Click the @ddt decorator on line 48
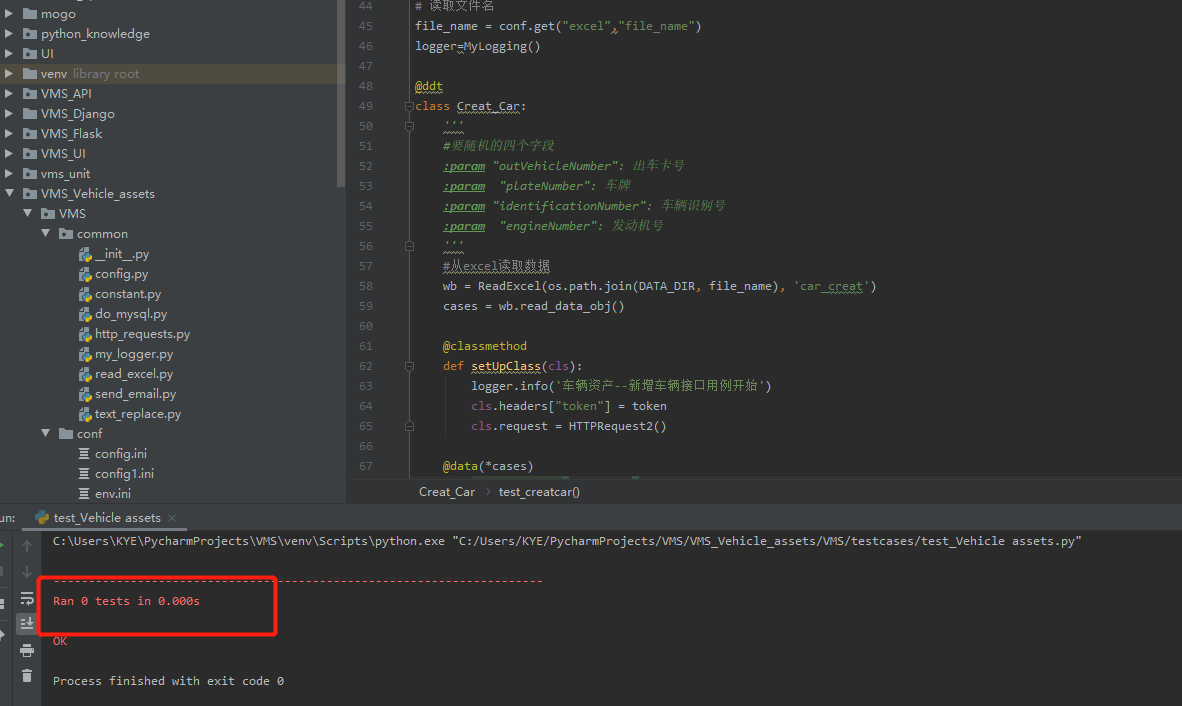This screenshot has height=706, width=1182. pos(429,86)
